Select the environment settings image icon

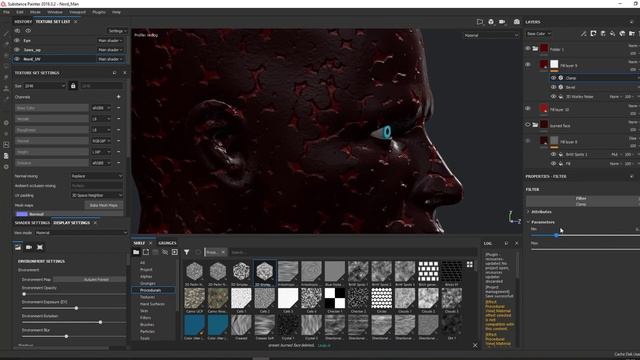click(x=18, y=247)
